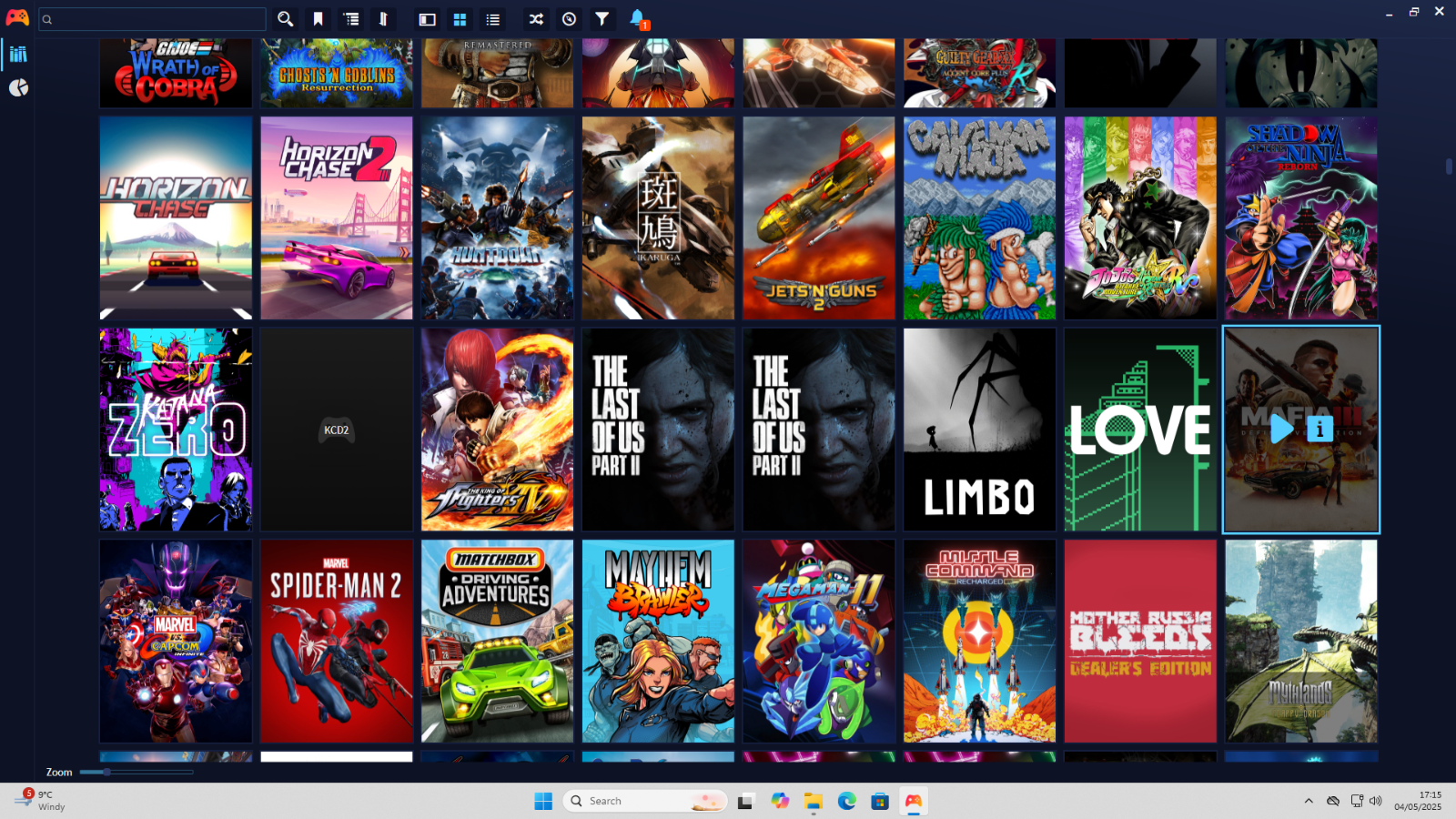Open the grouping options icon
This screenshot has height=819, width=1456.
[x=351, y=19]
